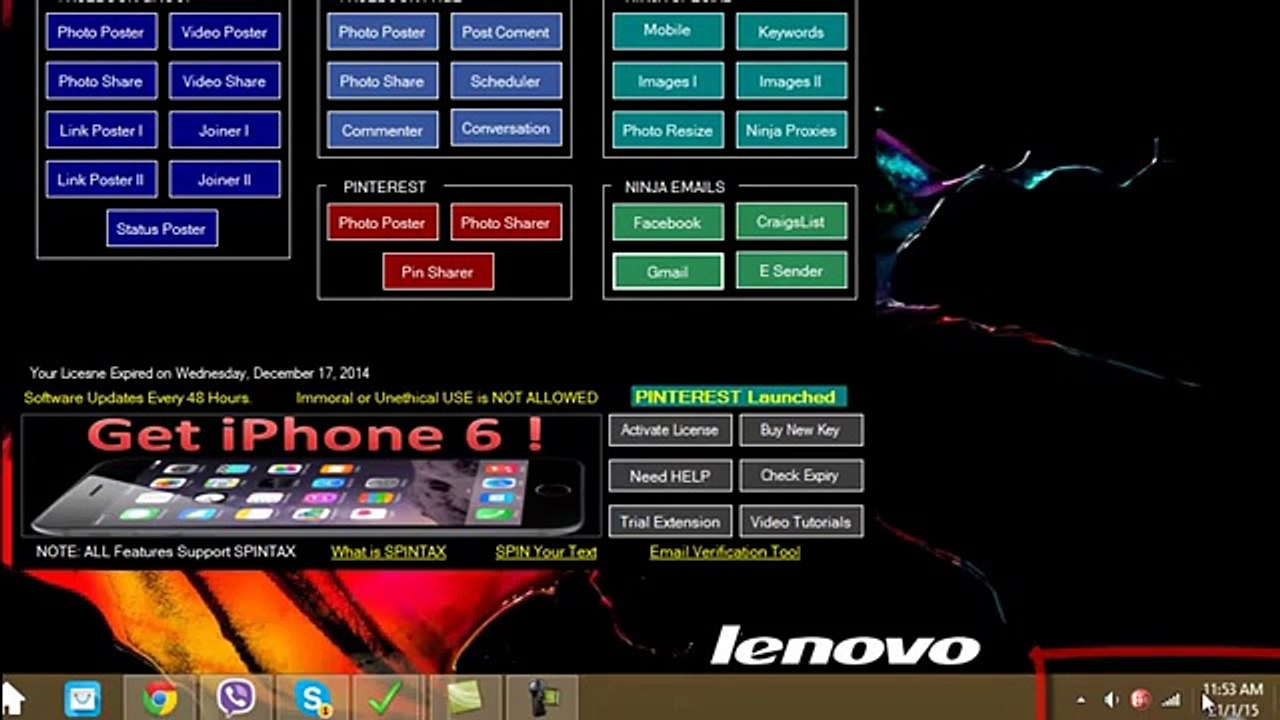Open the Photo Poster button beside Post Coment
The width and height of the screenshot is (1280, 720).
click(382, 32)
